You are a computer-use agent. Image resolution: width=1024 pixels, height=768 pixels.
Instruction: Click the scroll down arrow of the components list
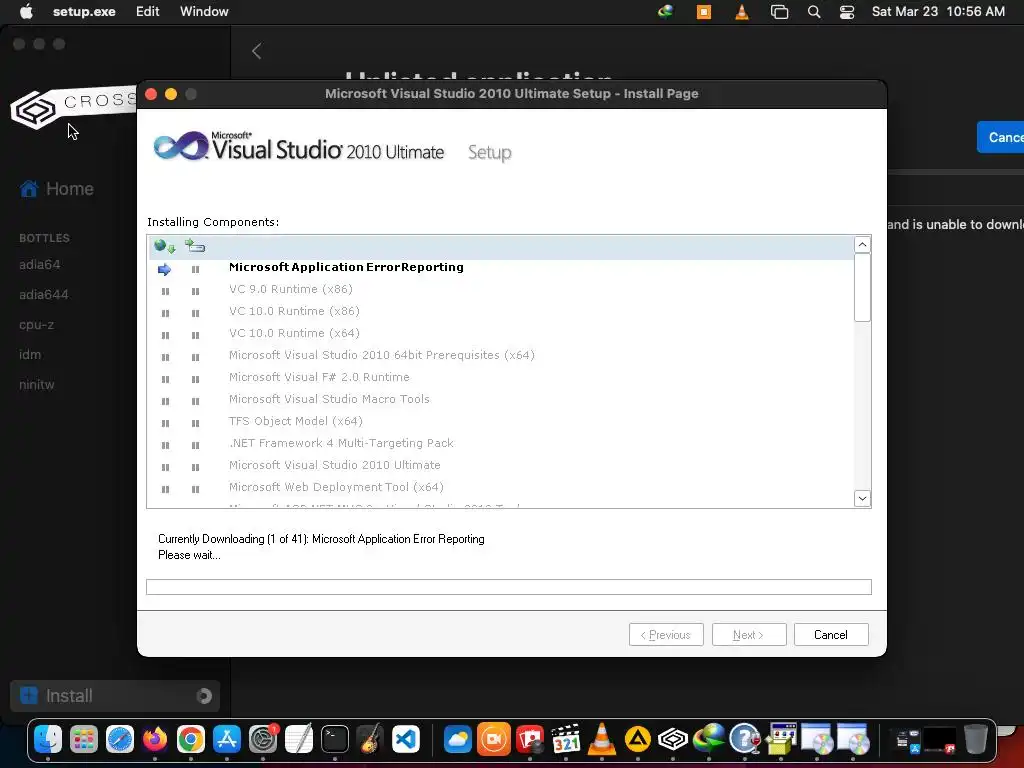click(862, 499)
